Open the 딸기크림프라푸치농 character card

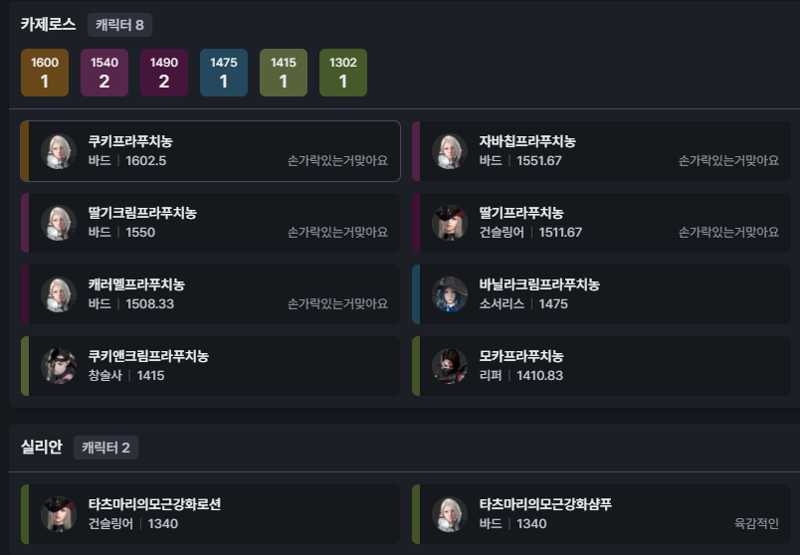click(x=210, y=223)
